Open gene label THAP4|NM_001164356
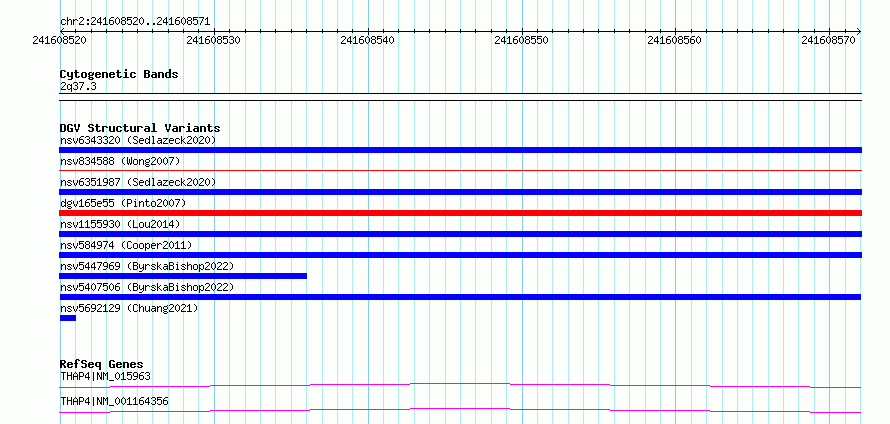The image size is (890, 424). 114,401
